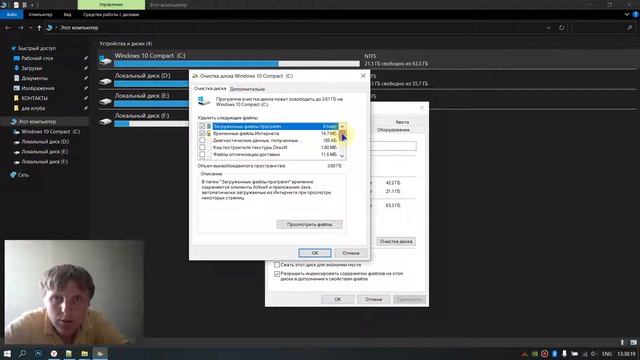Check Сжать этот диск для экономии места
The image size is (640, 360).
pos(277,265)
